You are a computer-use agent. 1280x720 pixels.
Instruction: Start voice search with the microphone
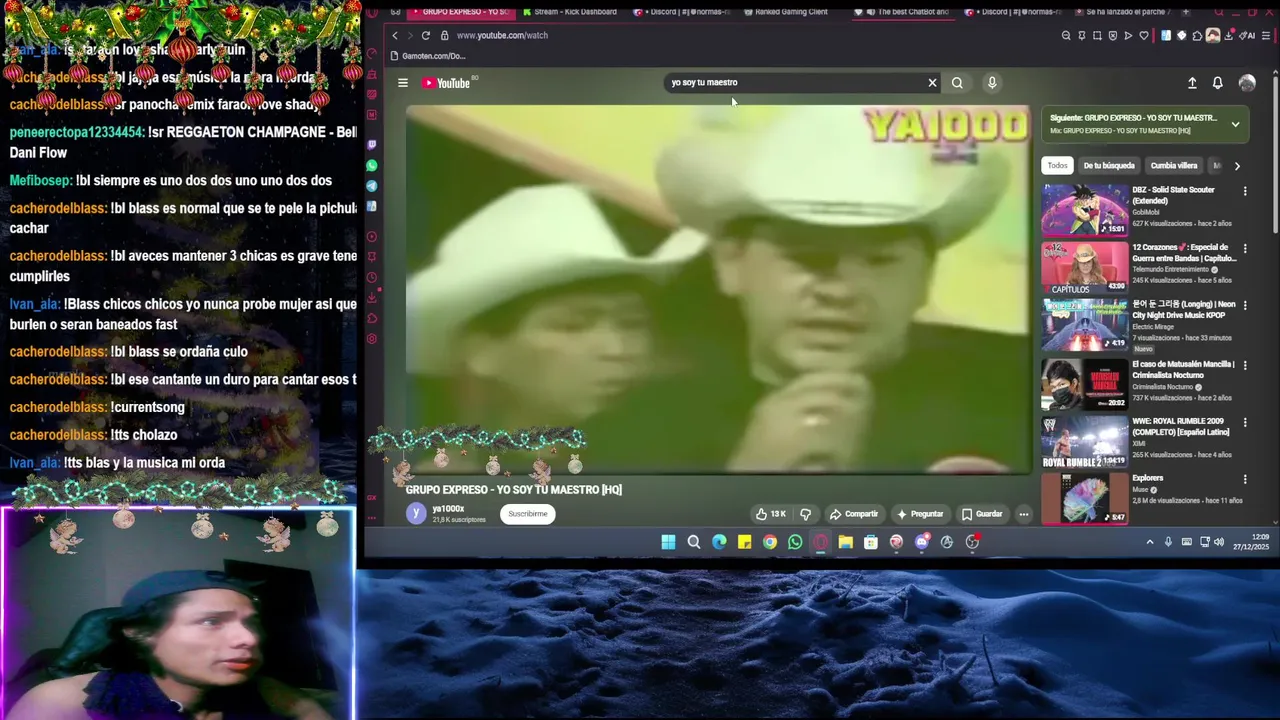coord(992,83)
